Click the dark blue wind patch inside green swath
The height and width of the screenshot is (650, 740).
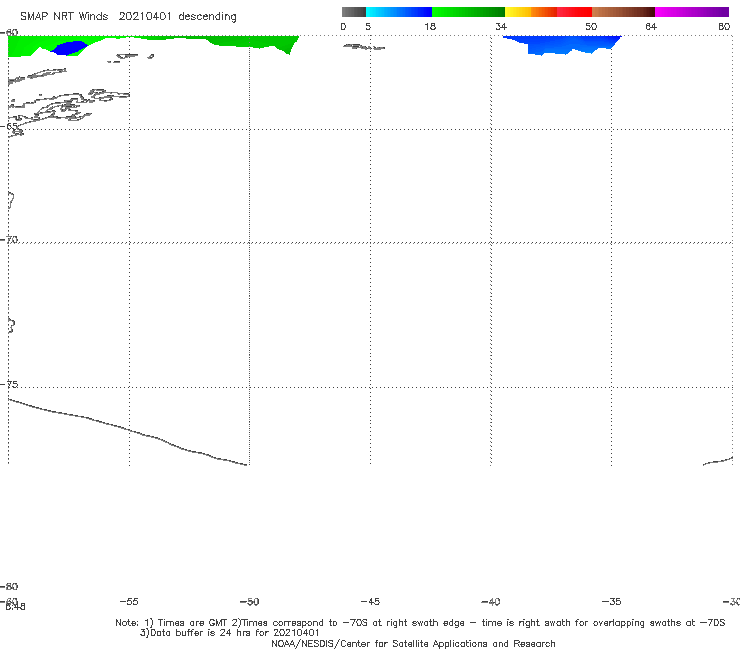[x=69, y=48]
